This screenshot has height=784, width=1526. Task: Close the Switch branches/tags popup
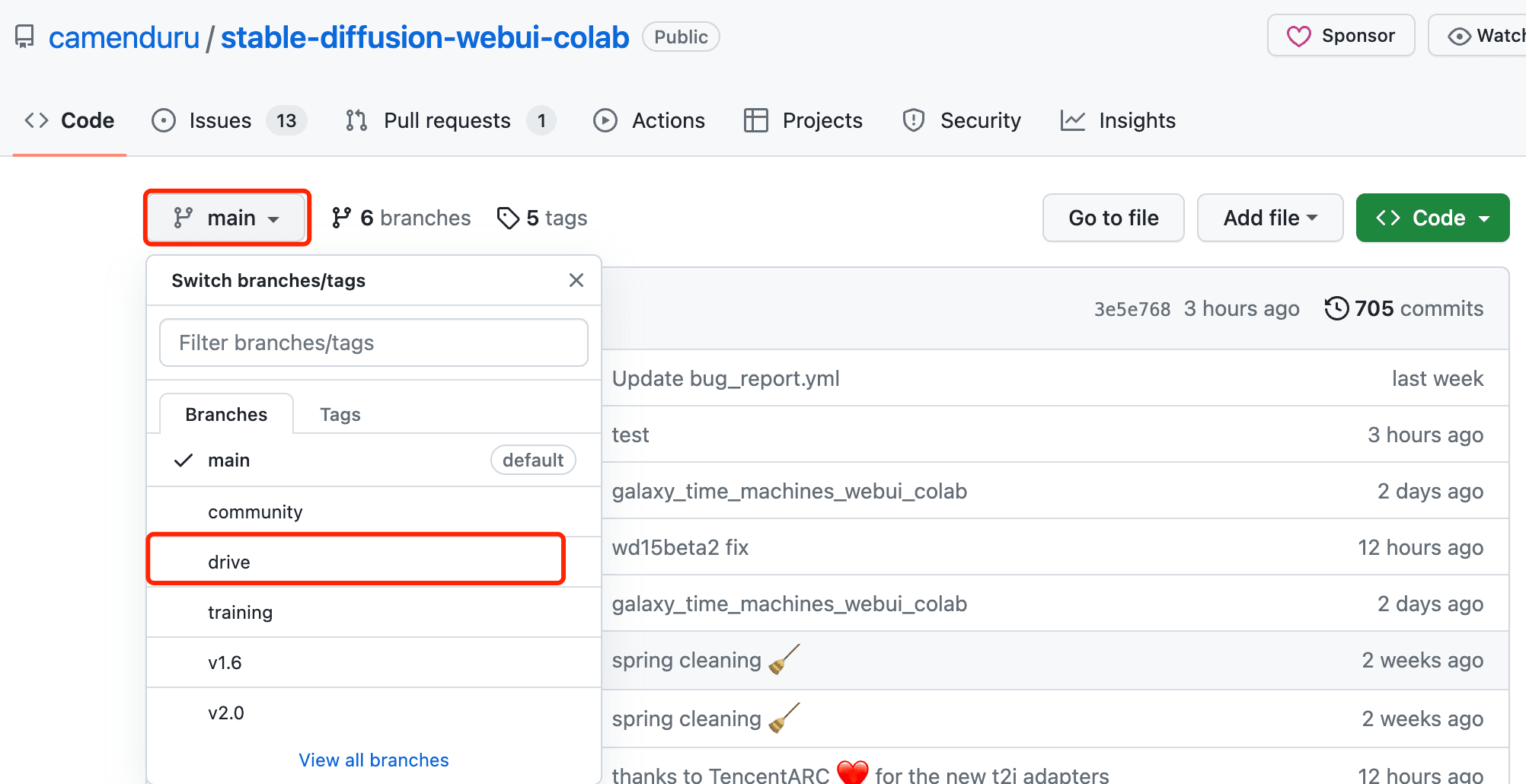pos(576,280)
